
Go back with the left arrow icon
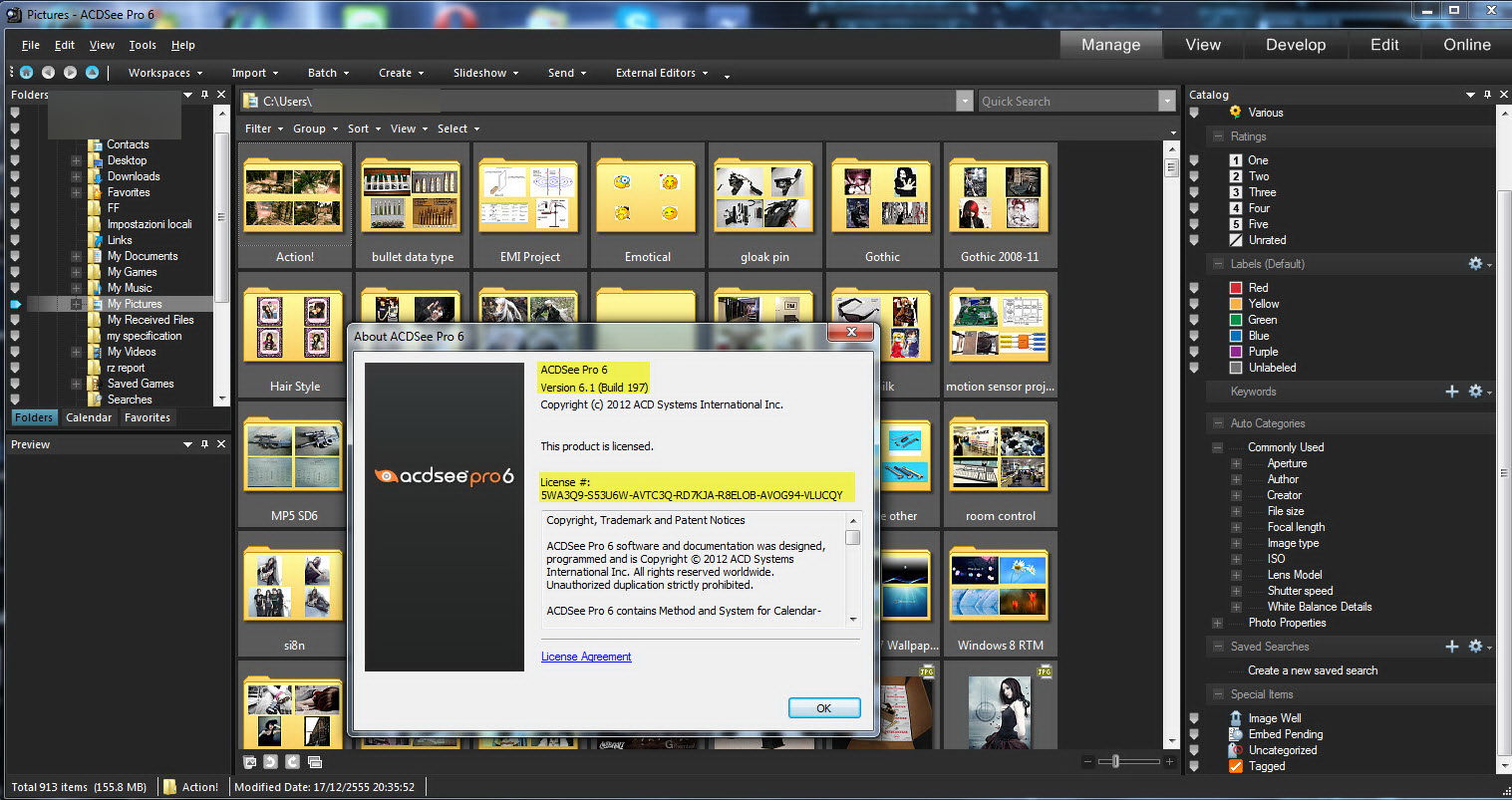[48, 72]
